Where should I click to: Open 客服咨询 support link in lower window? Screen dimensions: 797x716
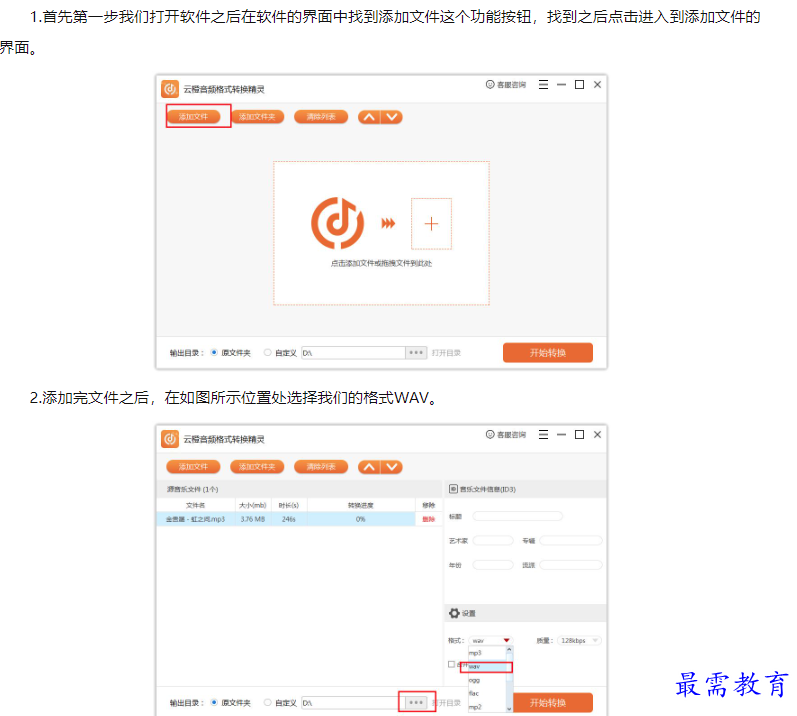point(506,435)
